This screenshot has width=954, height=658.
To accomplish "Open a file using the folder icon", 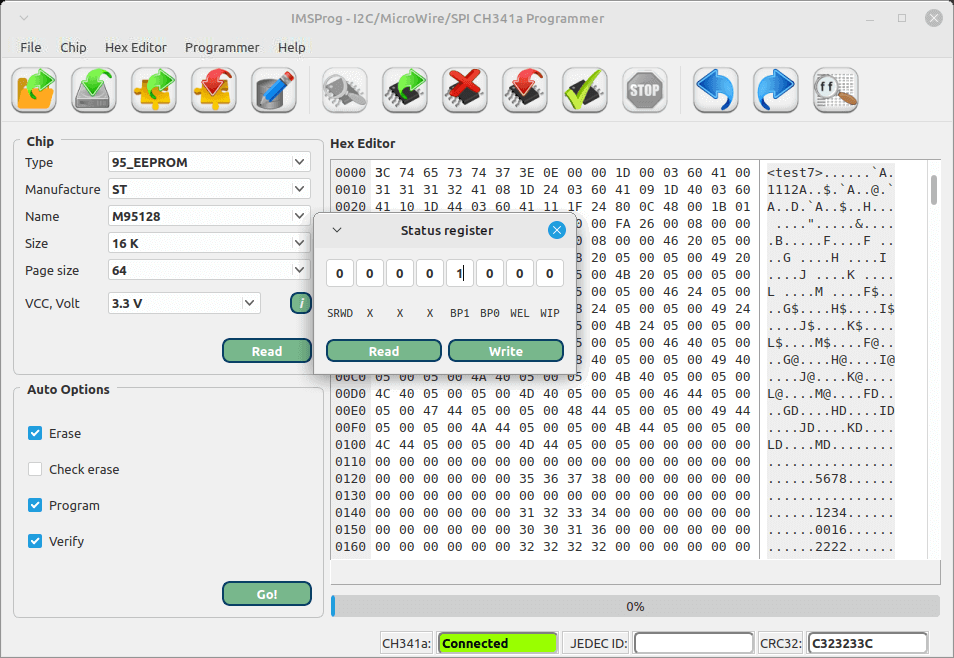I will pyautogui.click(x=35, y=90).
